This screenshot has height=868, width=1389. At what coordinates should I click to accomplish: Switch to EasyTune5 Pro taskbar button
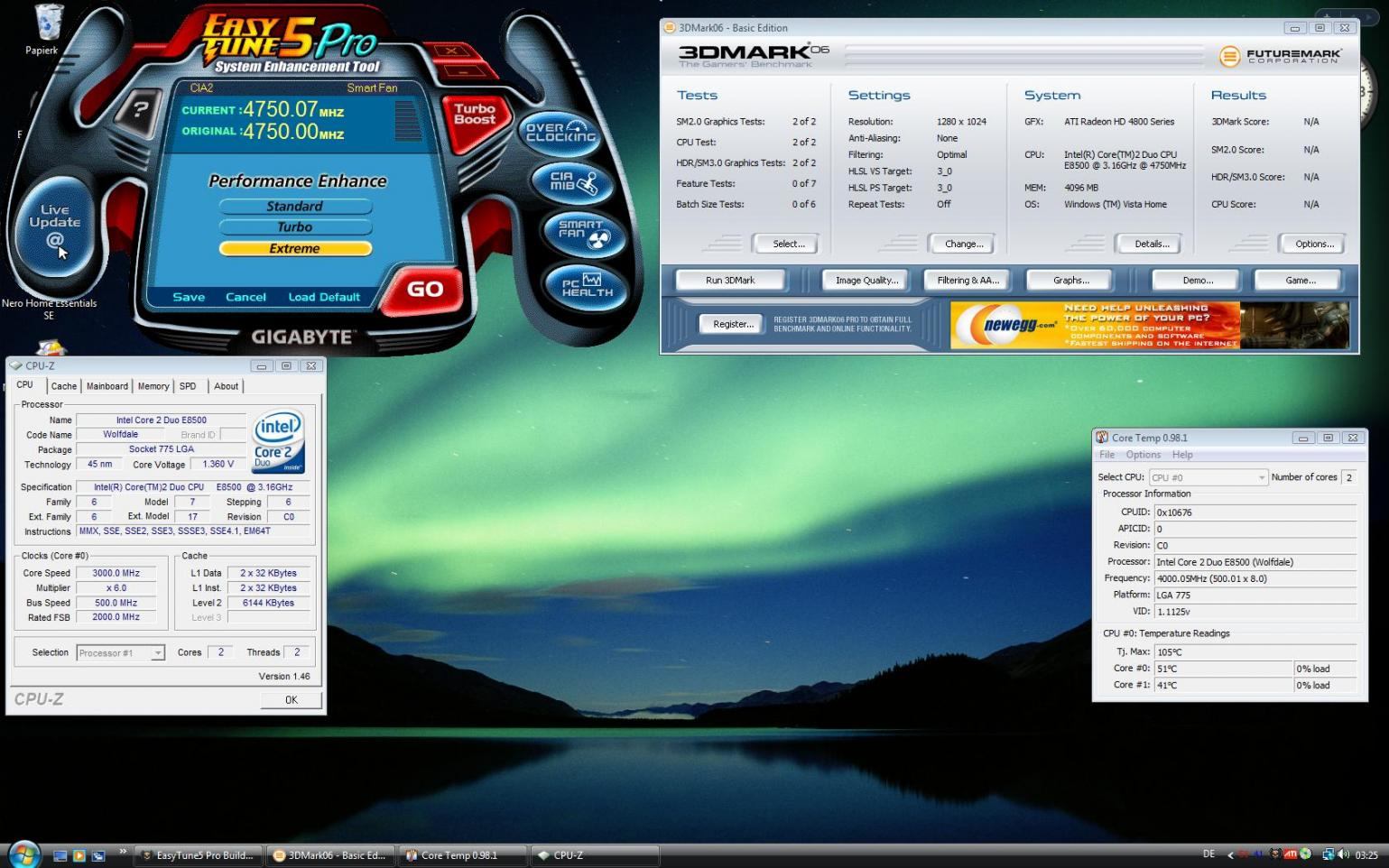199,855
